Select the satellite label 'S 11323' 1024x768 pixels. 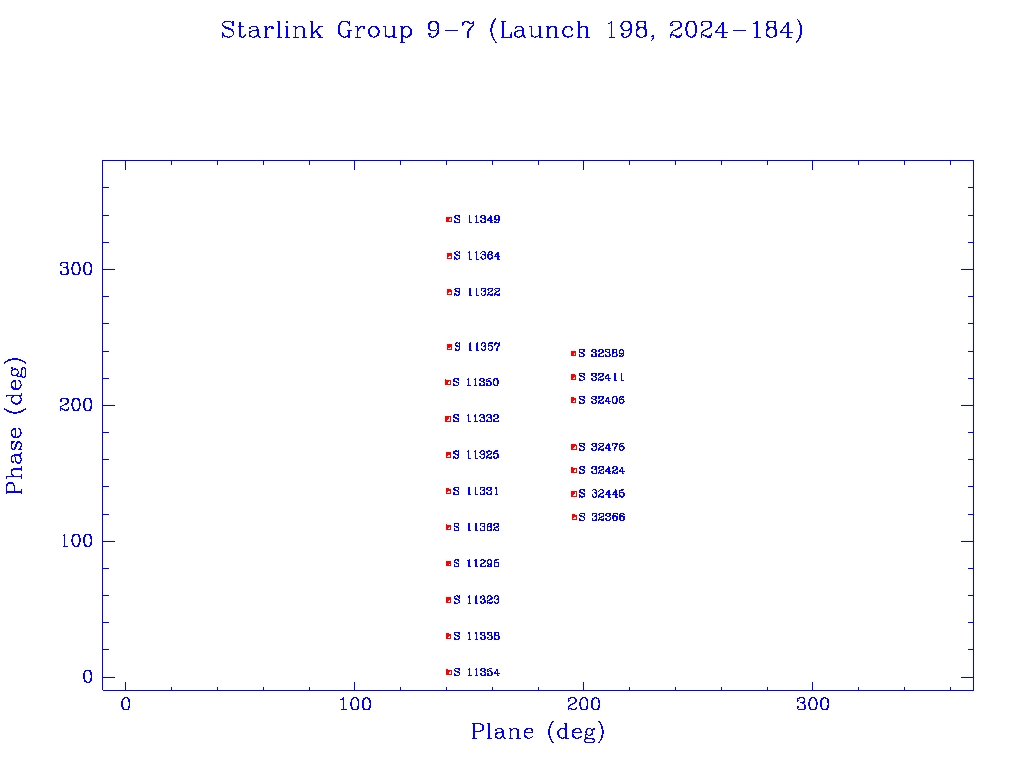(476, 600)
